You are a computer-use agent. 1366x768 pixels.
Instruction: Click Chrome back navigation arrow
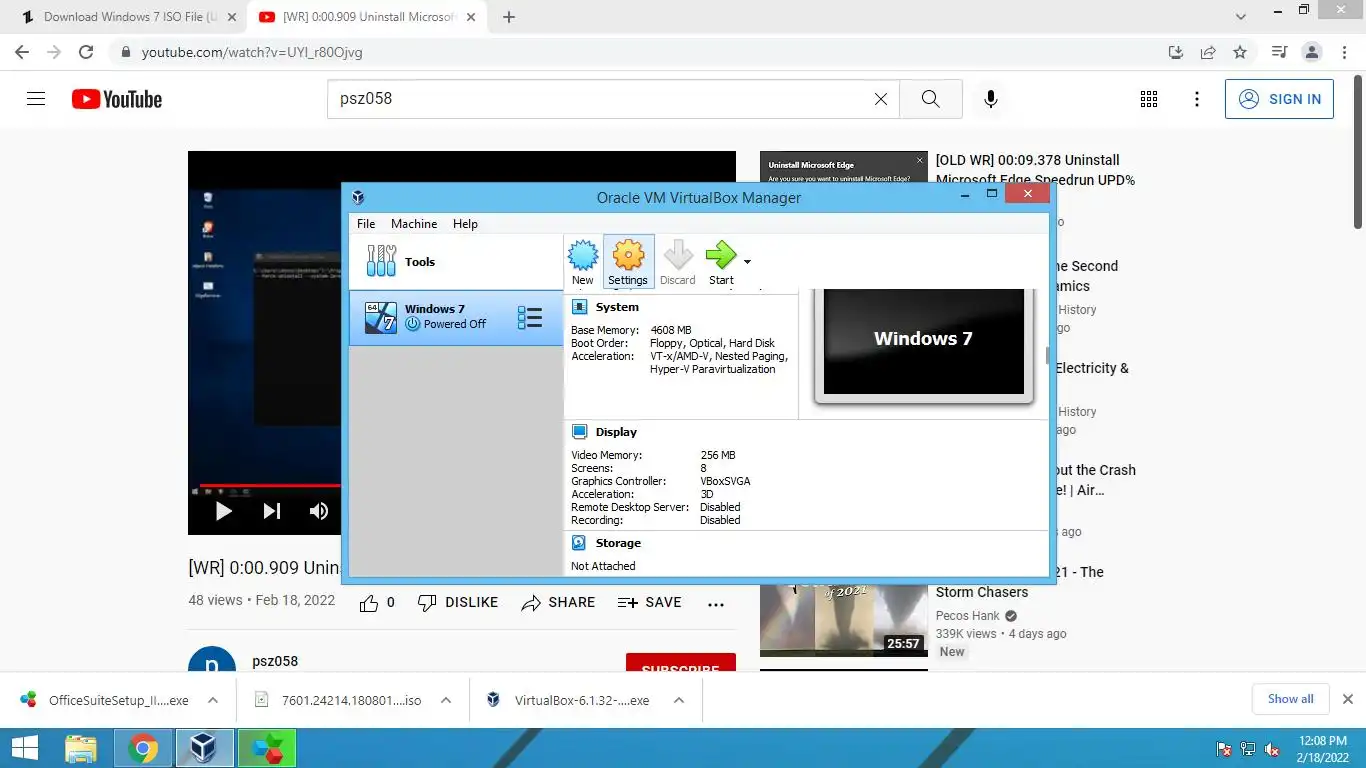22,52
